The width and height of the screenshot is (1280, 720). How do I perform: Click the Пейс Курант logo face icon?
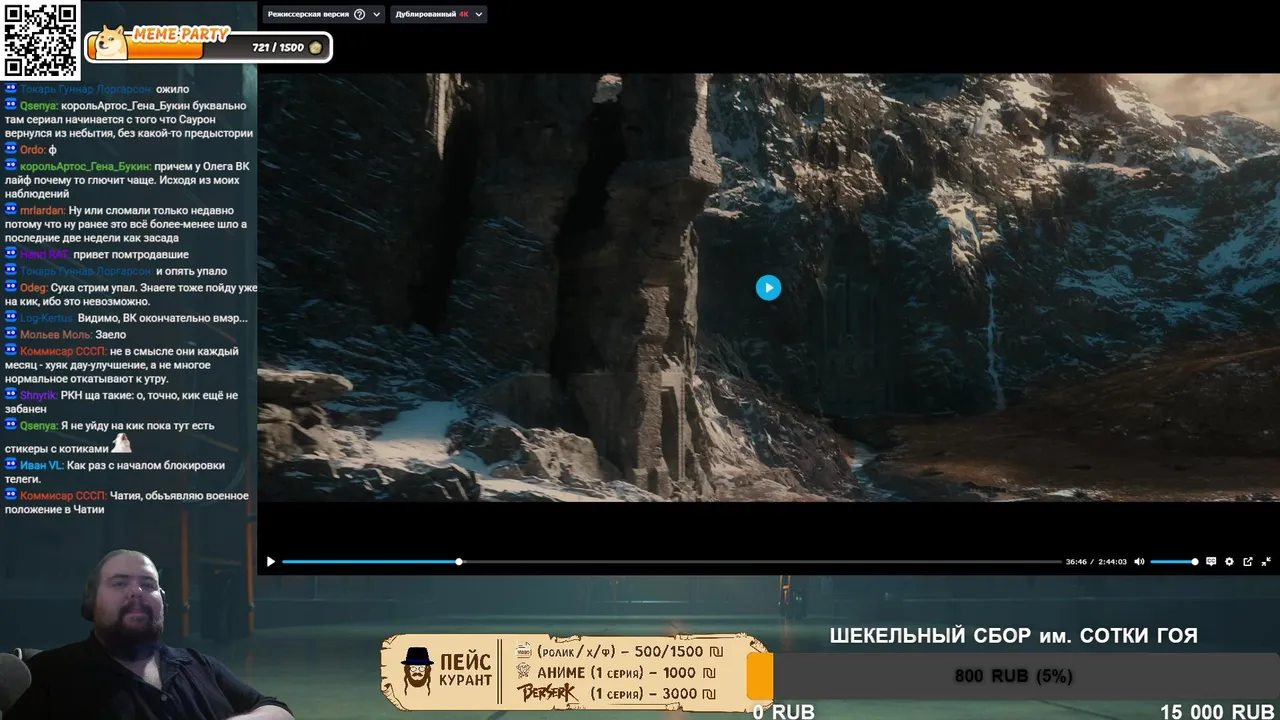click(x=417, y=671)
